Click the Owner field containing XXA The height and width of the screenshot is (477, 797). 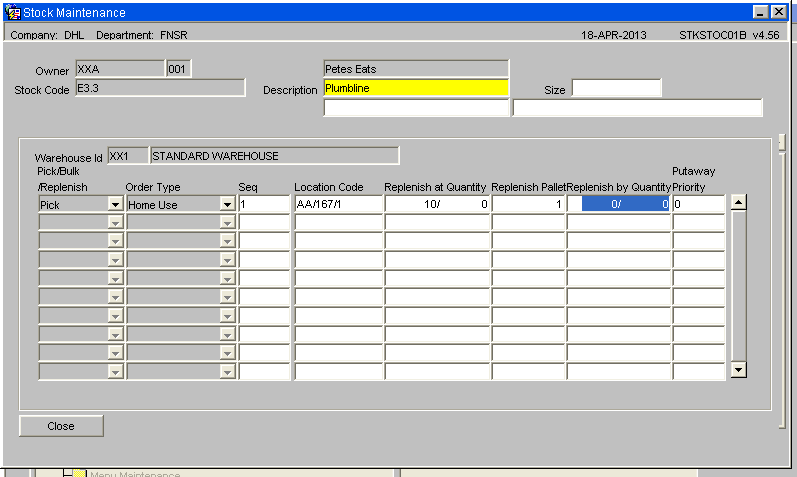tap(120, 69)
